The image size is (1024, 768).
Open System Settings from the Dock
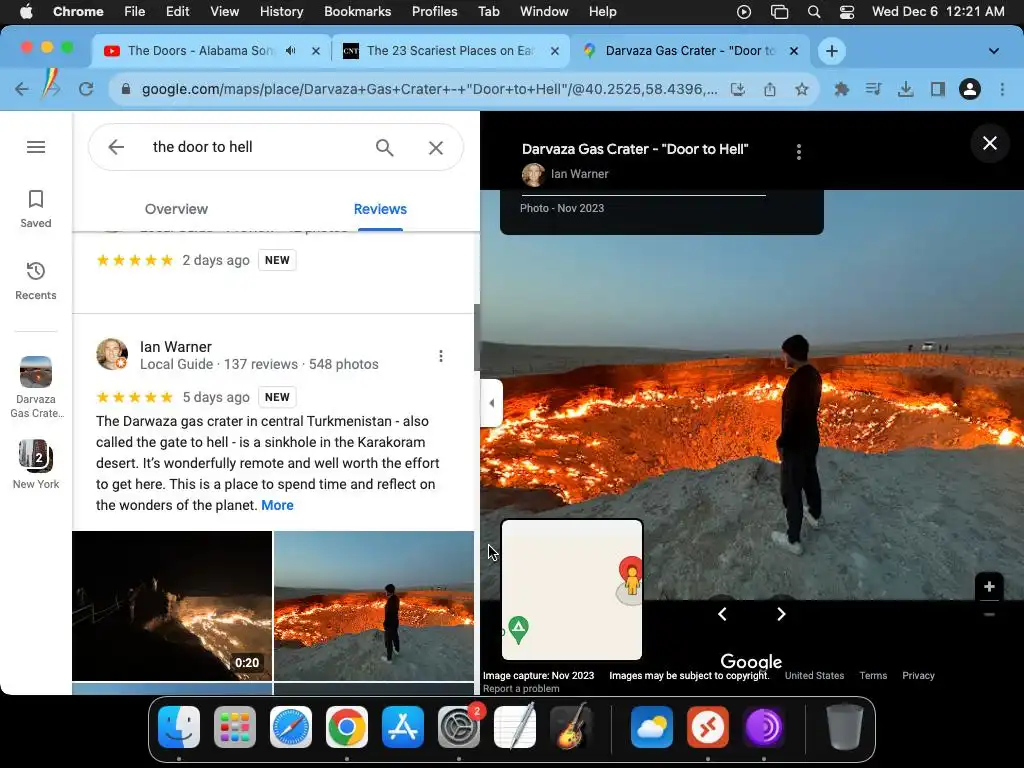pos(458,727)
